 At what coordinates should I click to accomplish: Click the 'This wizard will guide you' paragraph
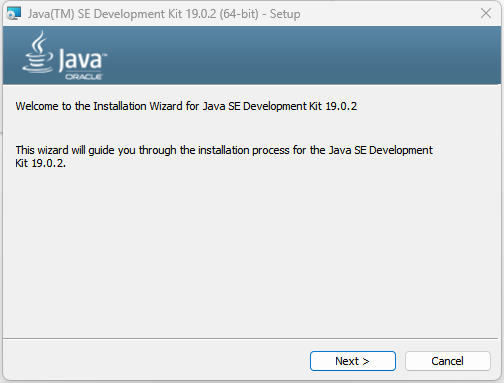tap(224, 156)
